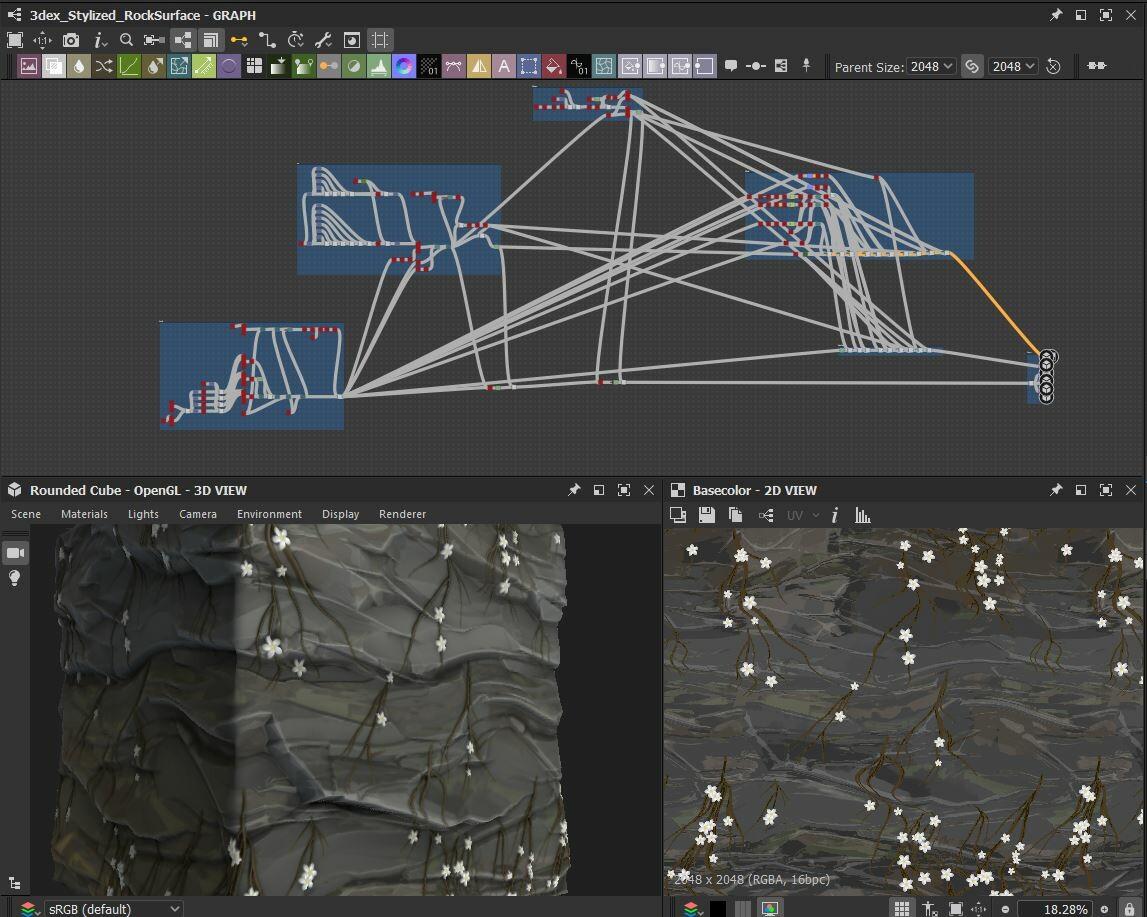Toggle grid snapping at the end of the graph toolbar
The height and width of the screenshot is (917, 1147).
coord(381,40)
